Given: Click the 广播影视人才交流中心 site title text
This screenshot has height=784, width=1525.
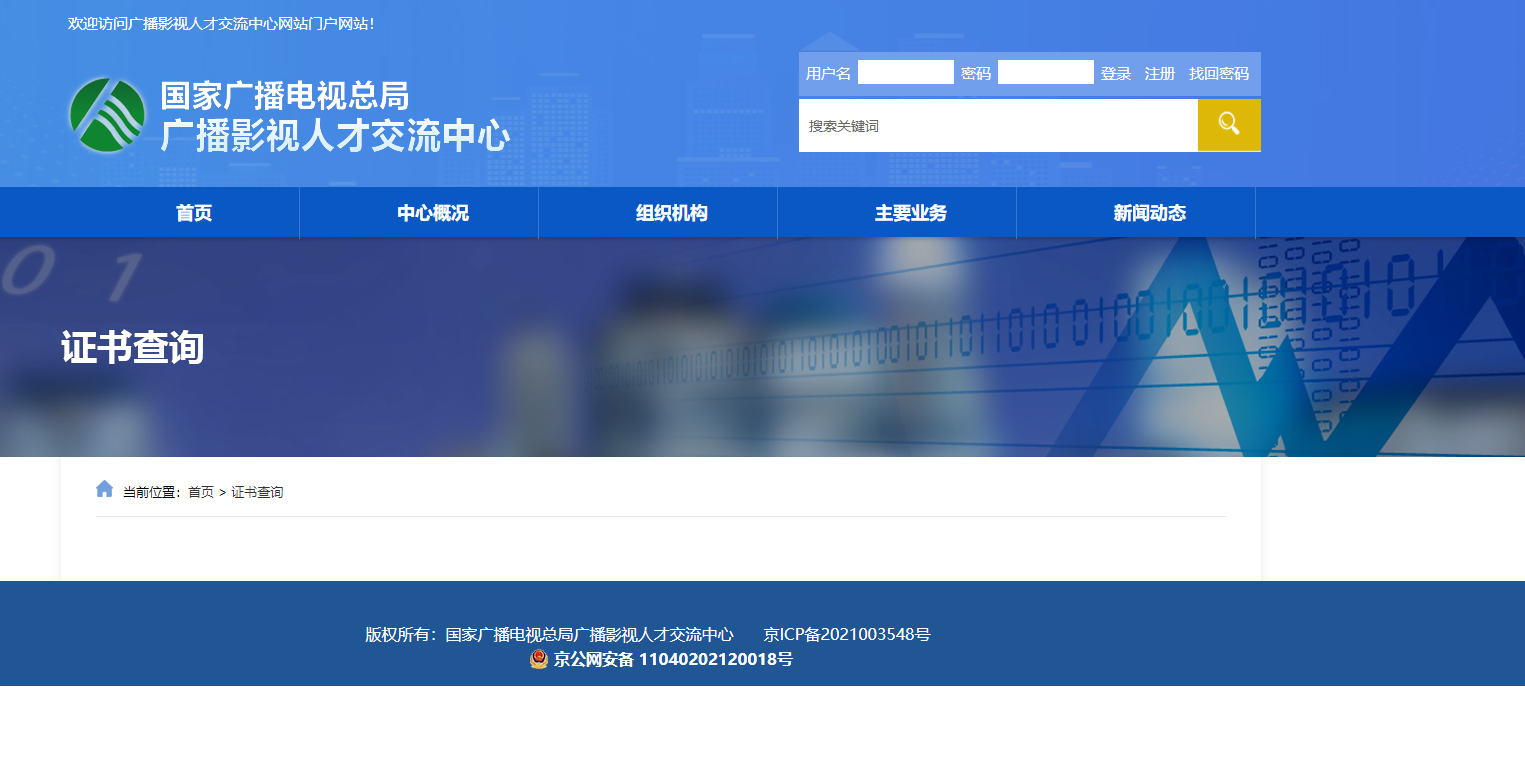Looking at the screenshot, I should 335,136.
